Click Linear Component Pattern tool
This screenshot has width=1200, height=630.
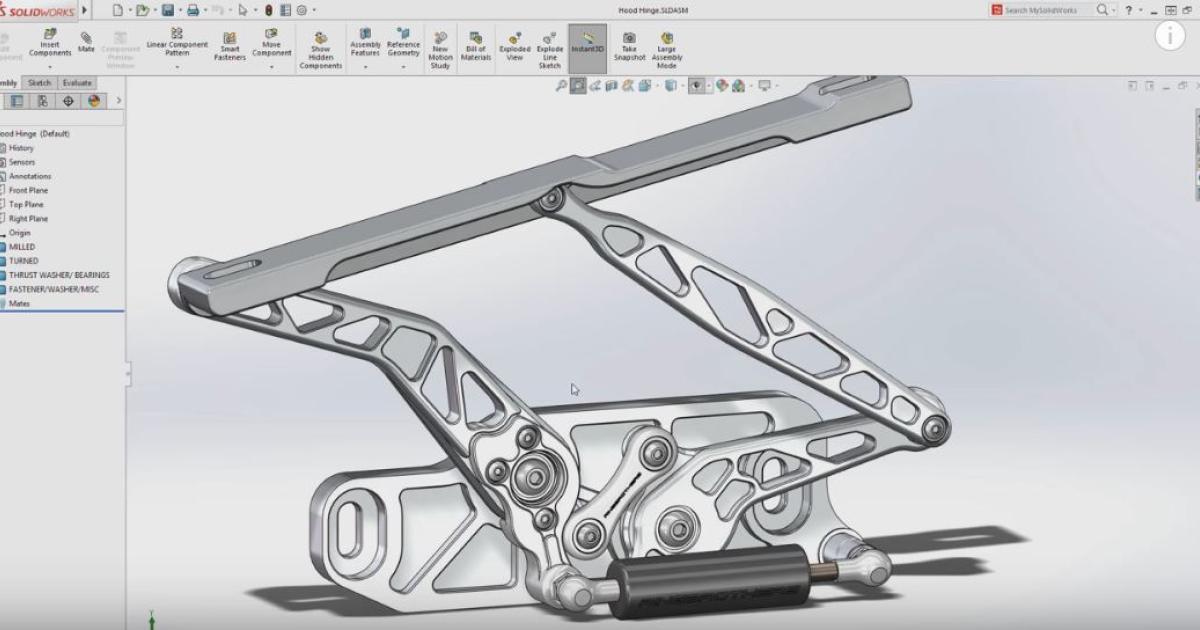pos(177,43)
